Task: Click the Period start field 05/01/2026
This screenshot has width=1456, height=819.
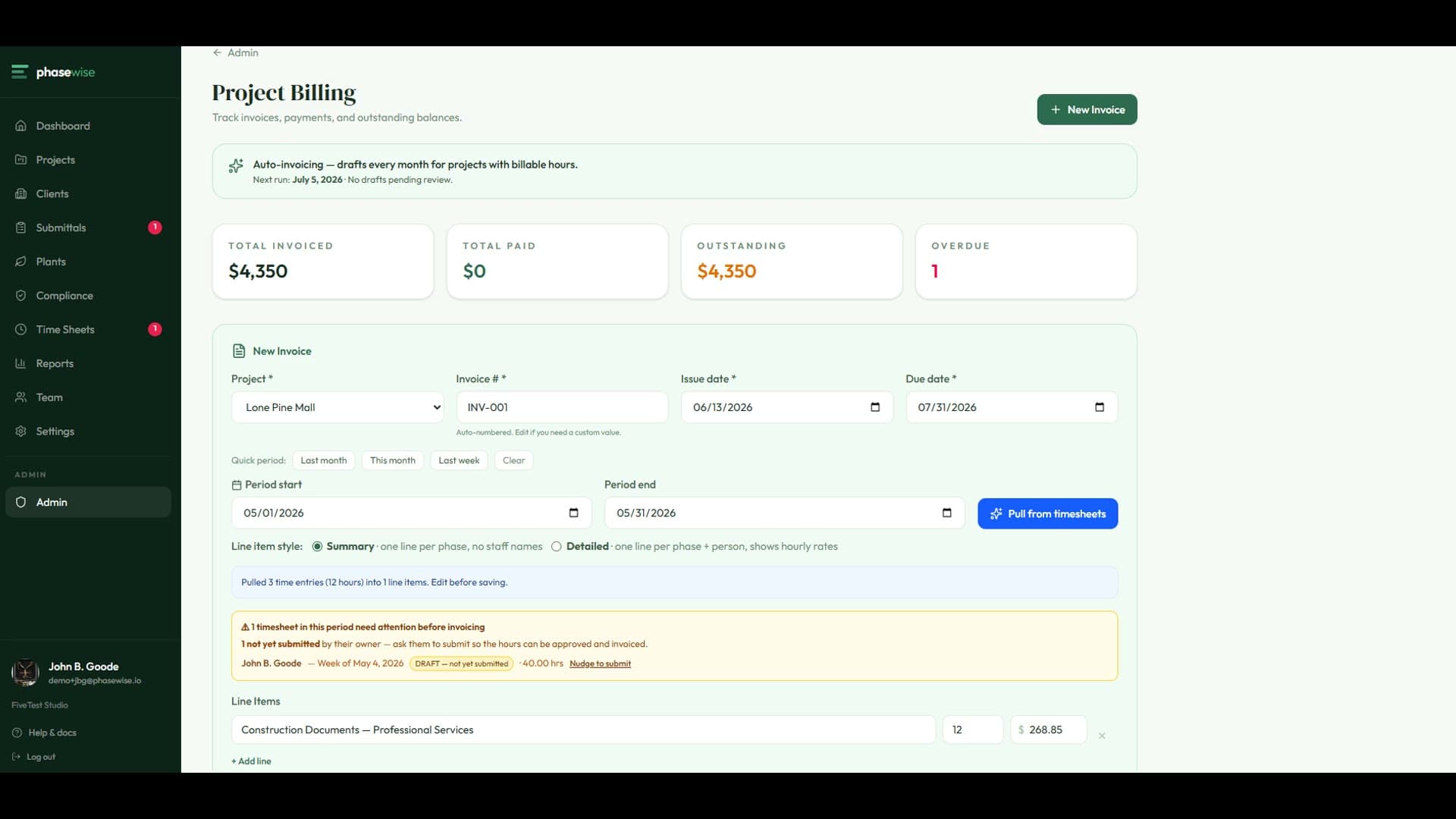Action: coord(411,513)
